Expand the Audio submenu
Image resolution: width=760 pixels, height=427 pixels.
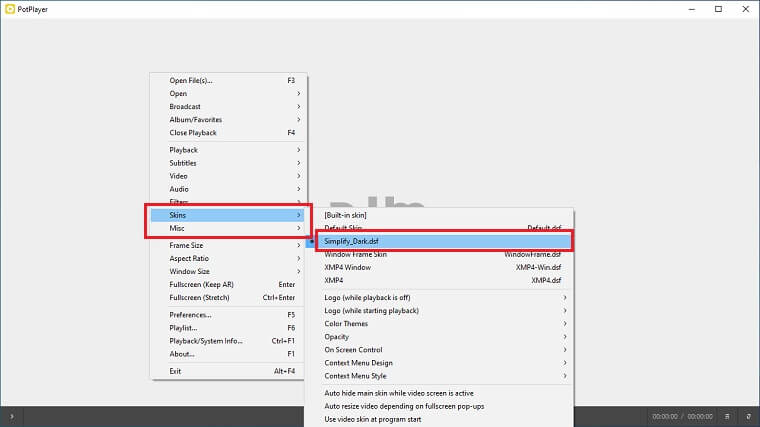228,190
